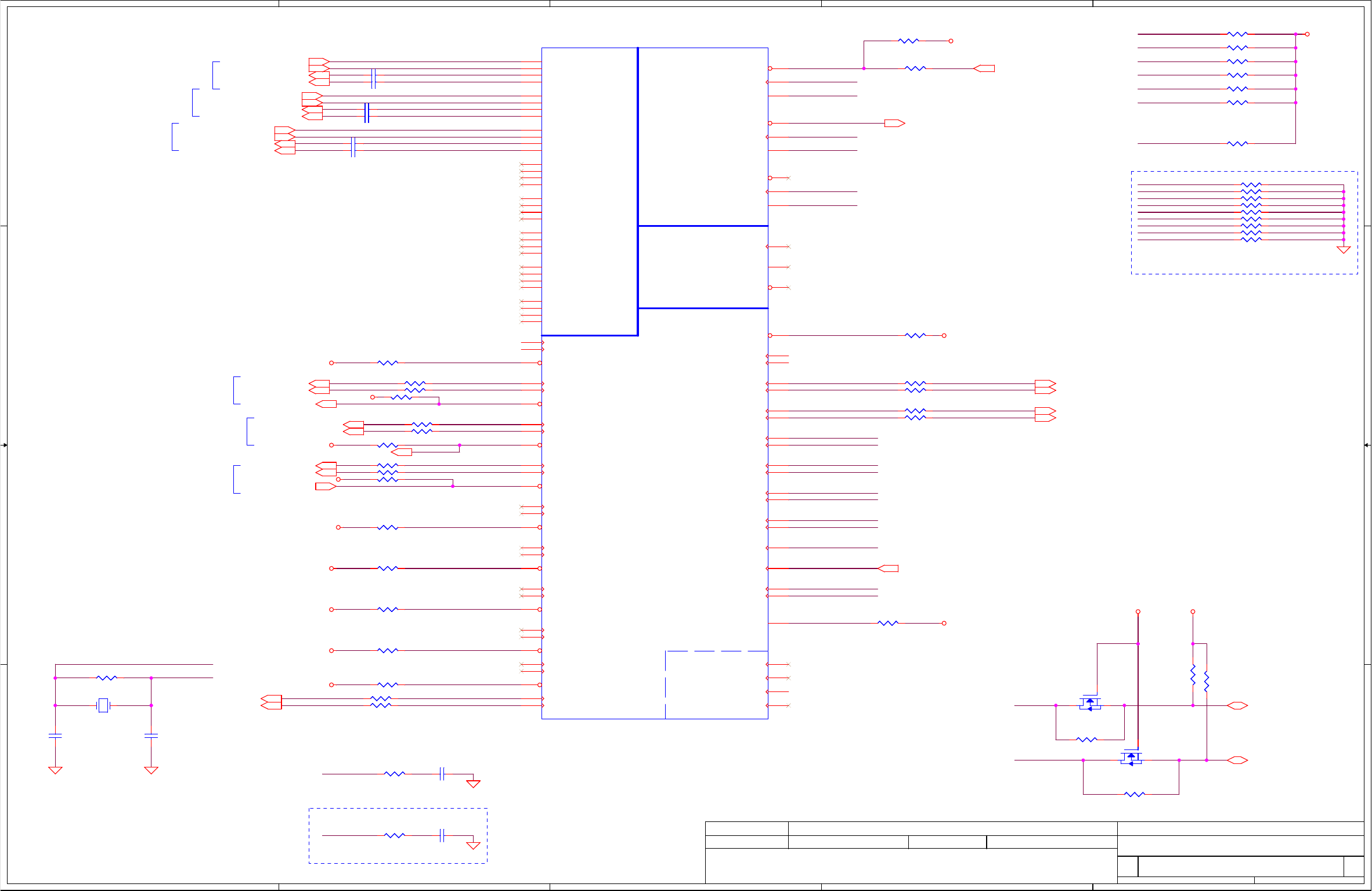Select right capacitor below the crystal
The image size is (1372, 891).
(x=151, y=736)
